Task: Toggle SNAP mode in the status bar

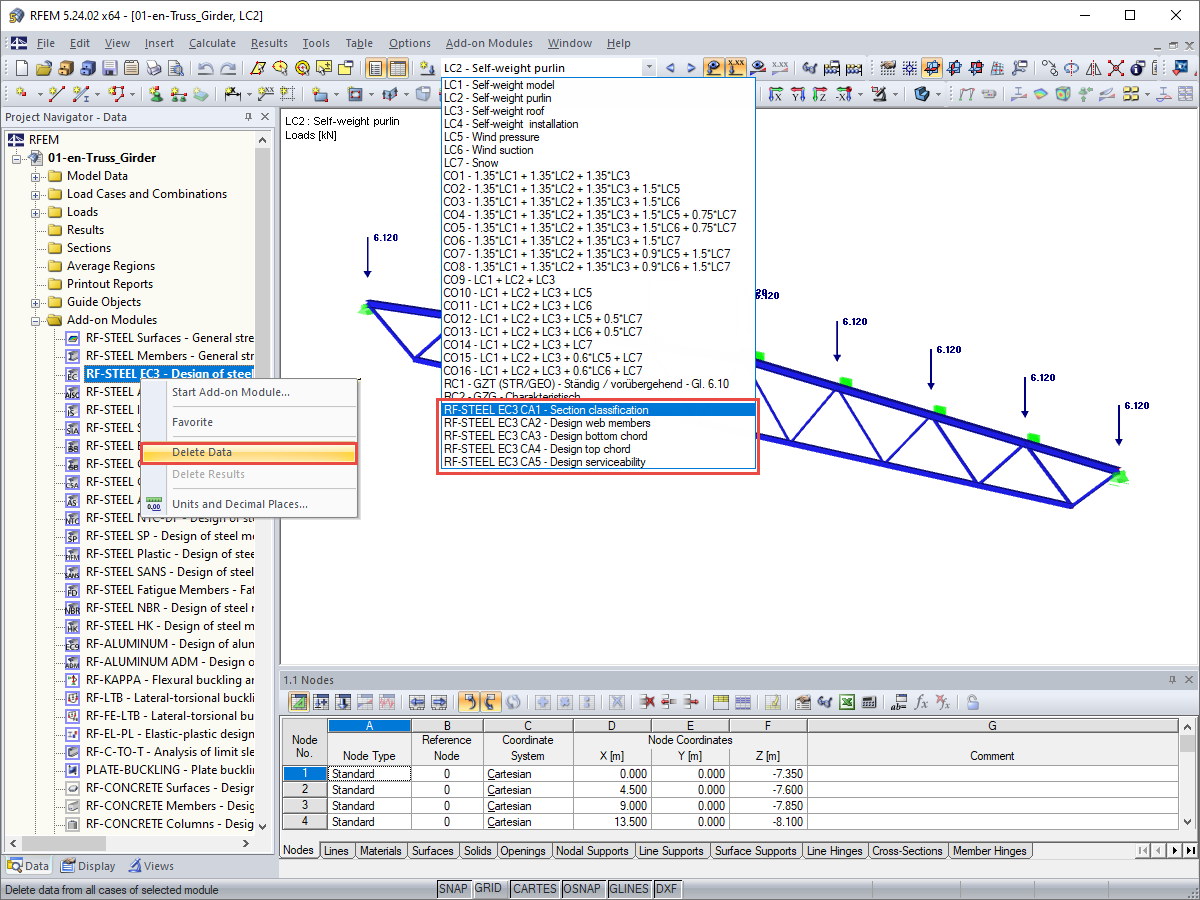Action: pos(453,888)
